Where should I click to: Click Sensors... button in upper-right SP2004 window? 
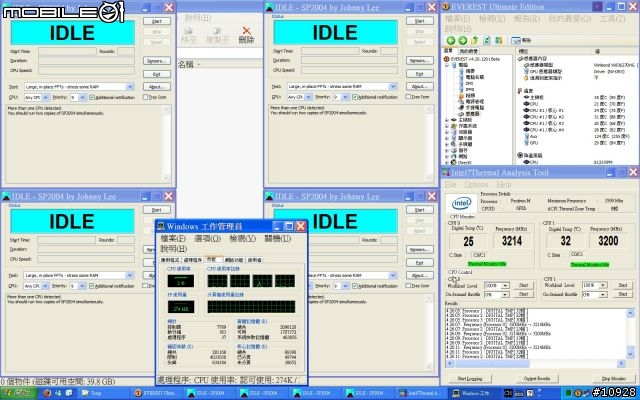tap(420, 60)
